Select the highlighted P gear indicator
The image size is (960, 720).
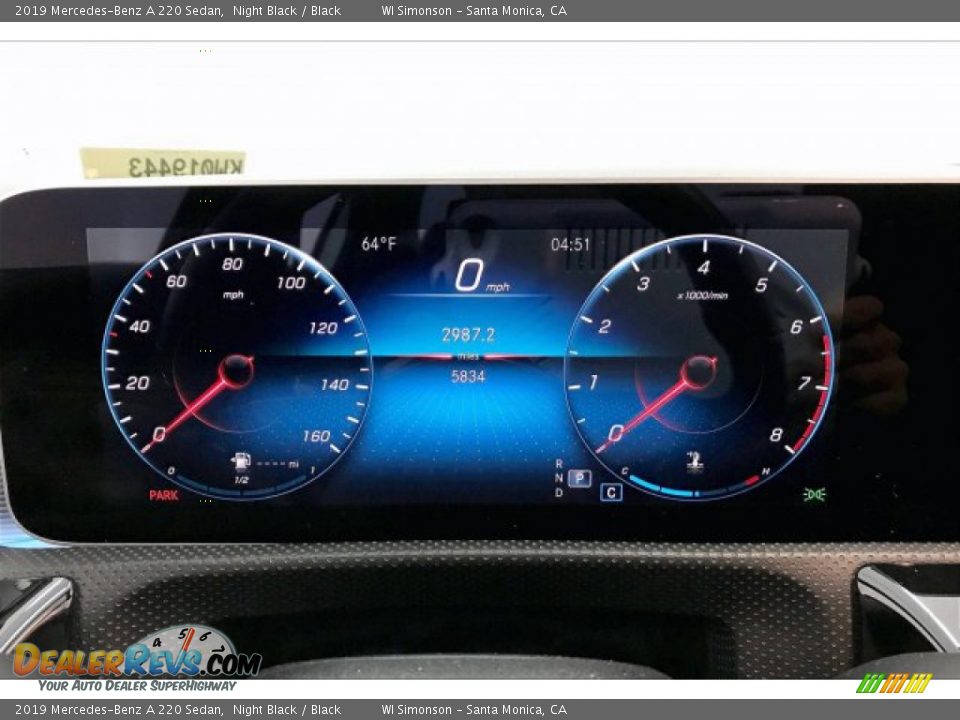click(x=579, y=478)
